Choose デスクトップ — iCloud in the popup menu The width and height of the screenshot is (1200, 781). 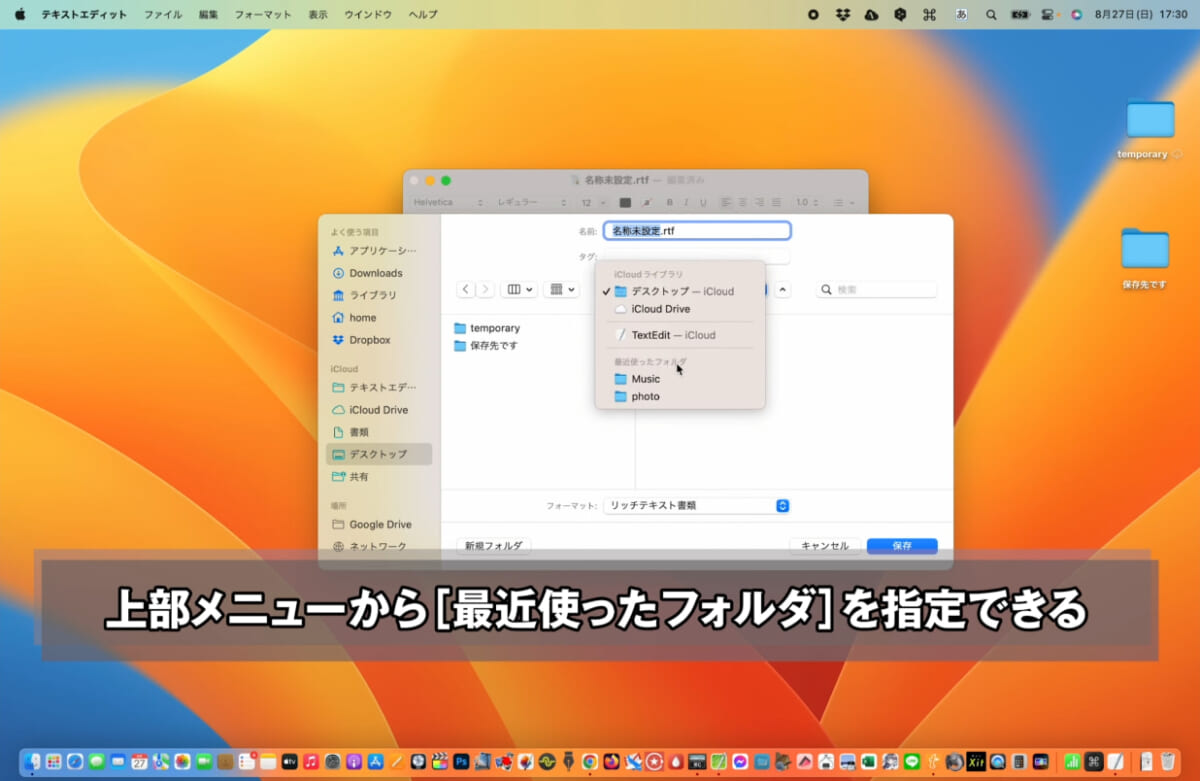click(680, 291)
